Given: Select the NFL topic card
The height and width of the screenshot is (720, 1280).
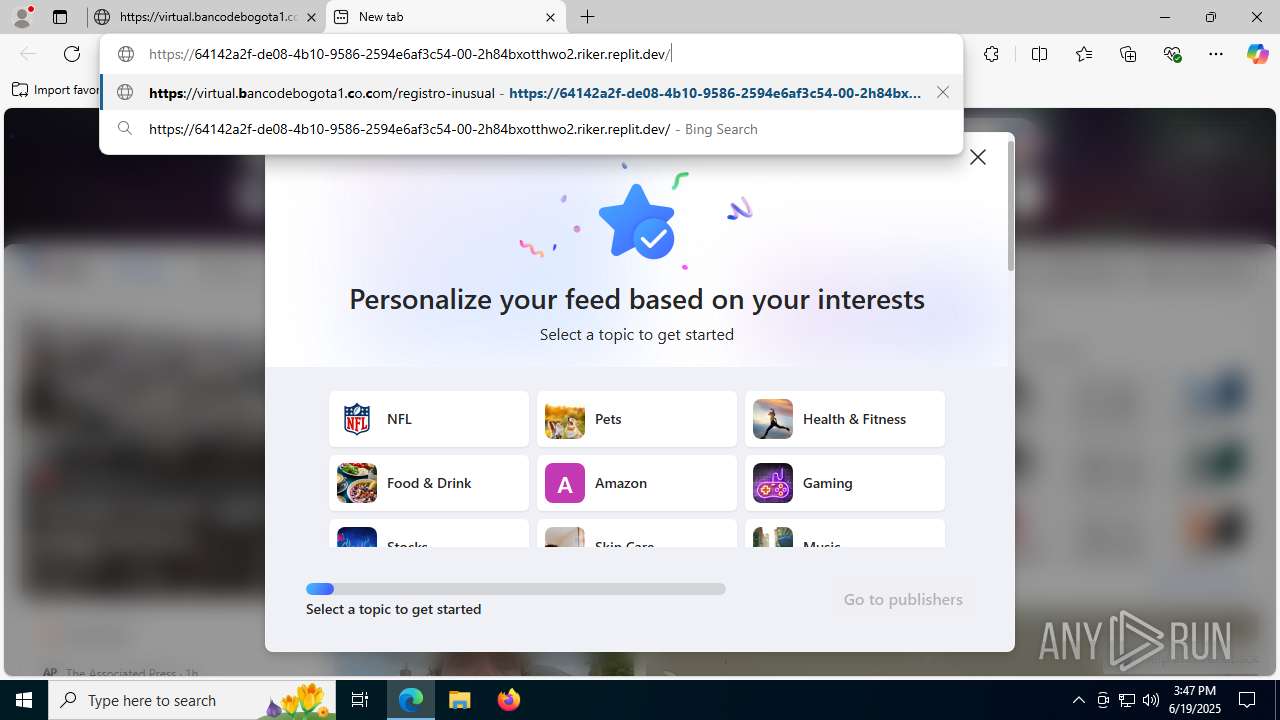Looking at the screenshot, I should pos(429,419).
